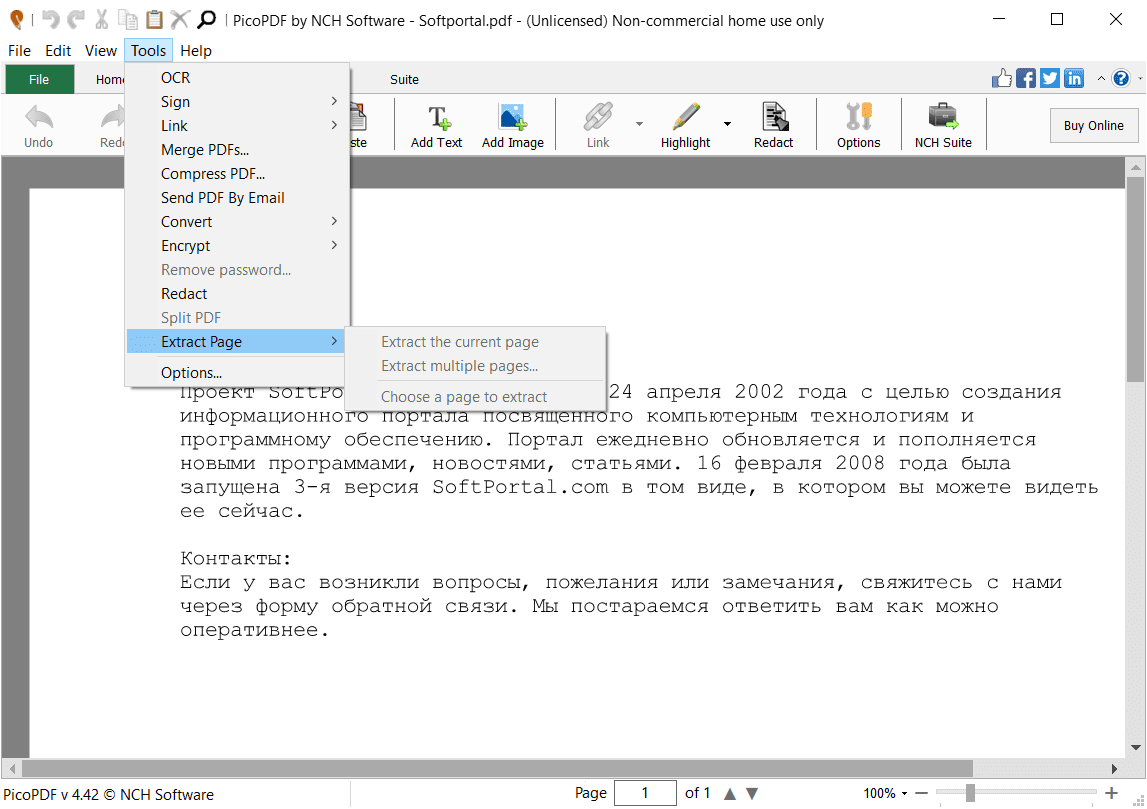This screenshot has width=1147, height=809.
Task: Click the page number input field
Action: pos(644,793)
